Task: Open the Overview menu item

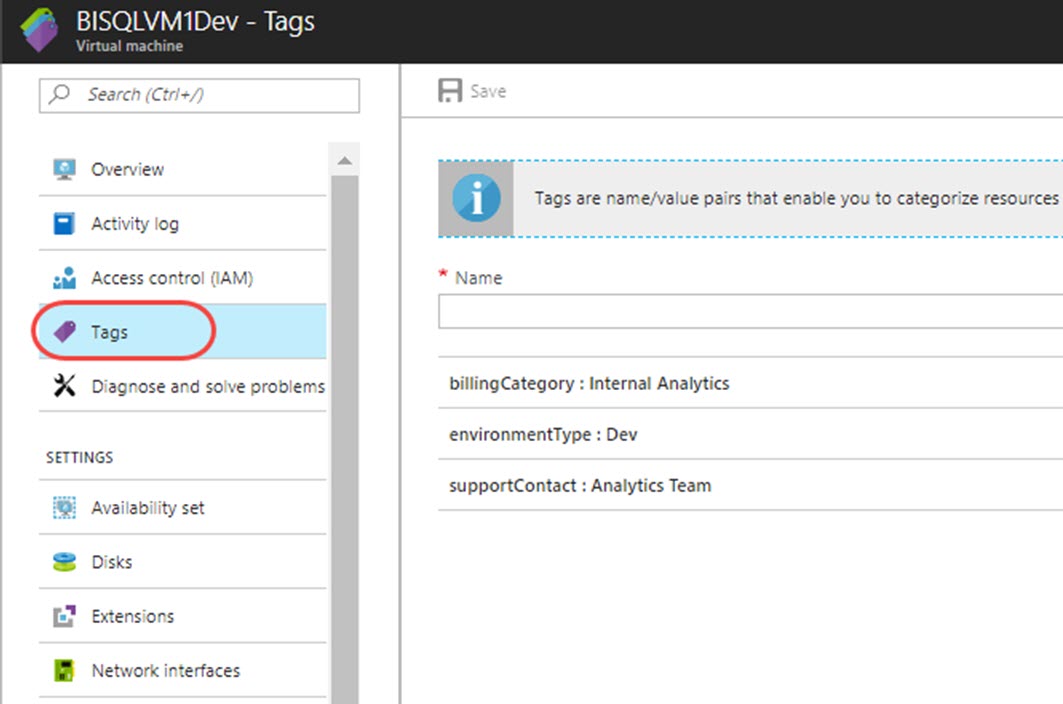Action: (x=182, y=169)
